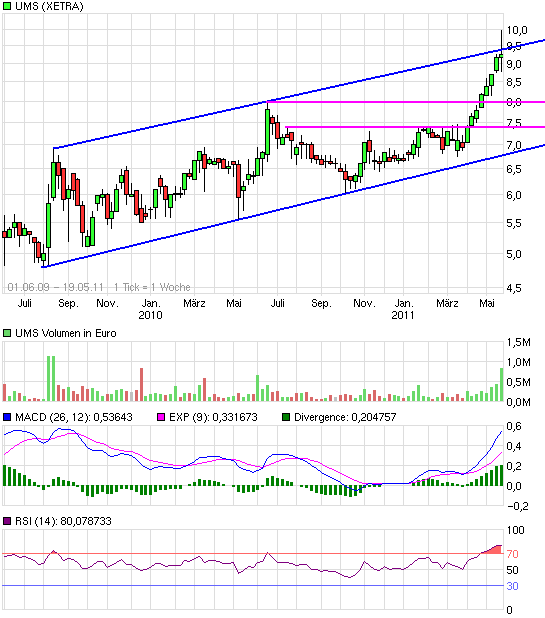
Task: Click the 'Divergence: 0,204757' label
Action: coord(345,417)
